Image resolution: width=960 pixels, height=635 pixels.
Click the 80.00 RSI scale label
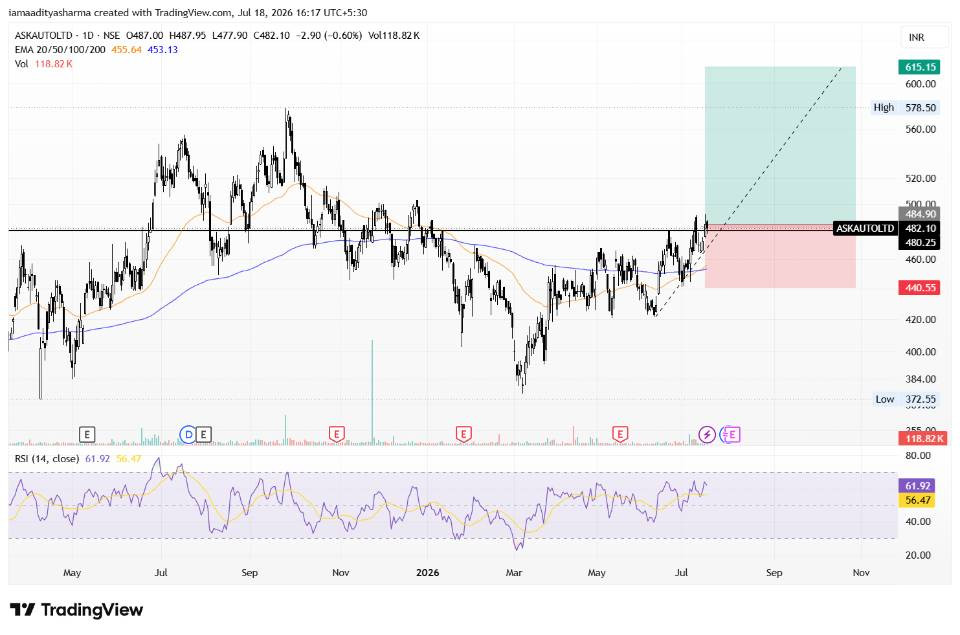[918, 456]
